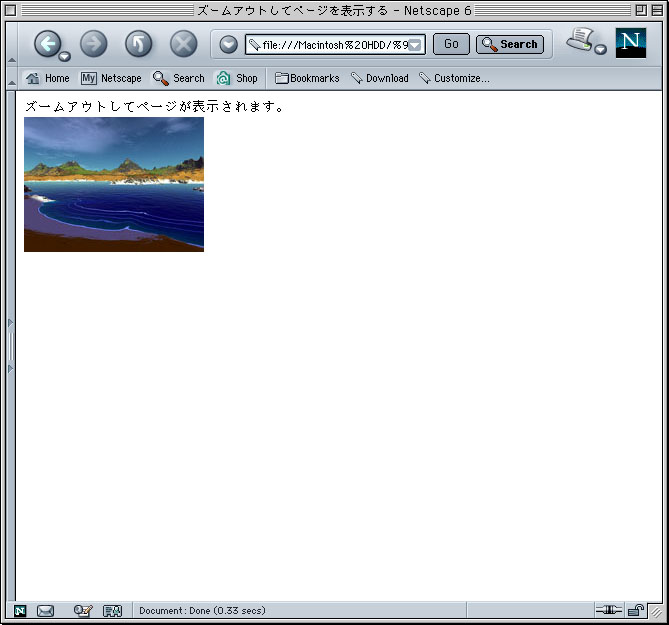The image size is (669, 625).
Task: Open Mail from the status bar envelope icon
Action: [45, 611]
